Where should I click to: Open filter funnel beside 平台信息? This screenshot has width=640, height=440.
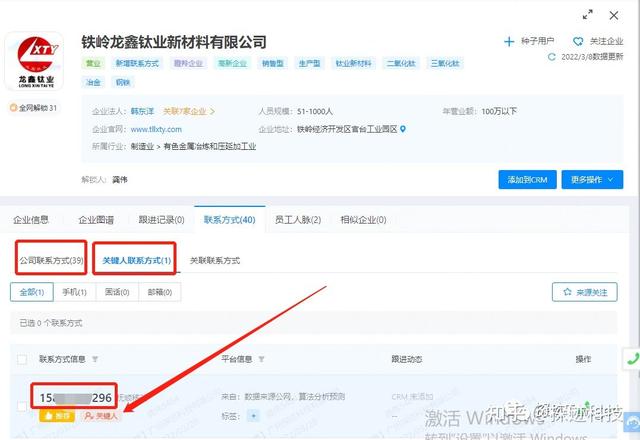[261, 359]
